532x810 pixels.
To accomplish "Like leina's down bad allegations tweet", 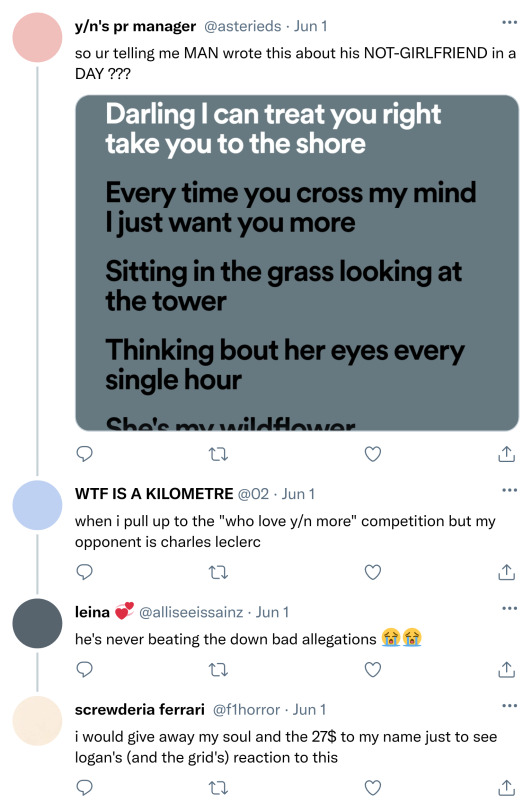I will (x=372, y=669).
